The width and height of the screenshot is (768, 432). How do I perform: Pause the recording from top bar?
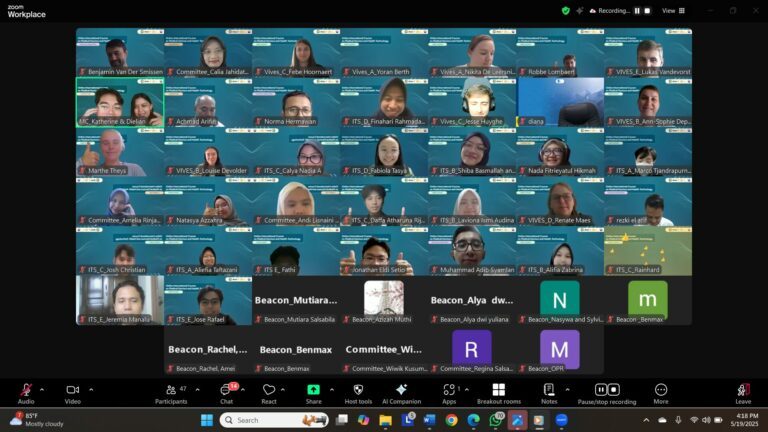pyautogui.click(x=636, y=10)
